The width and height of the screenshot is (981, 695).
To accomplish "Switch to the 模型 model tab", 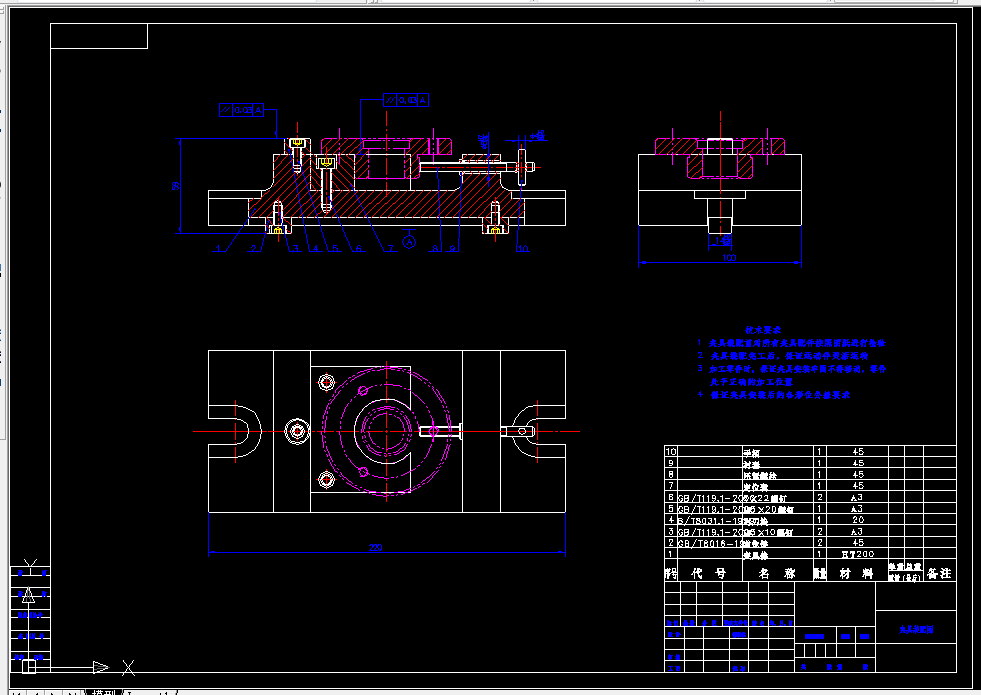I will pyautogui.click(x=103, y=692).
